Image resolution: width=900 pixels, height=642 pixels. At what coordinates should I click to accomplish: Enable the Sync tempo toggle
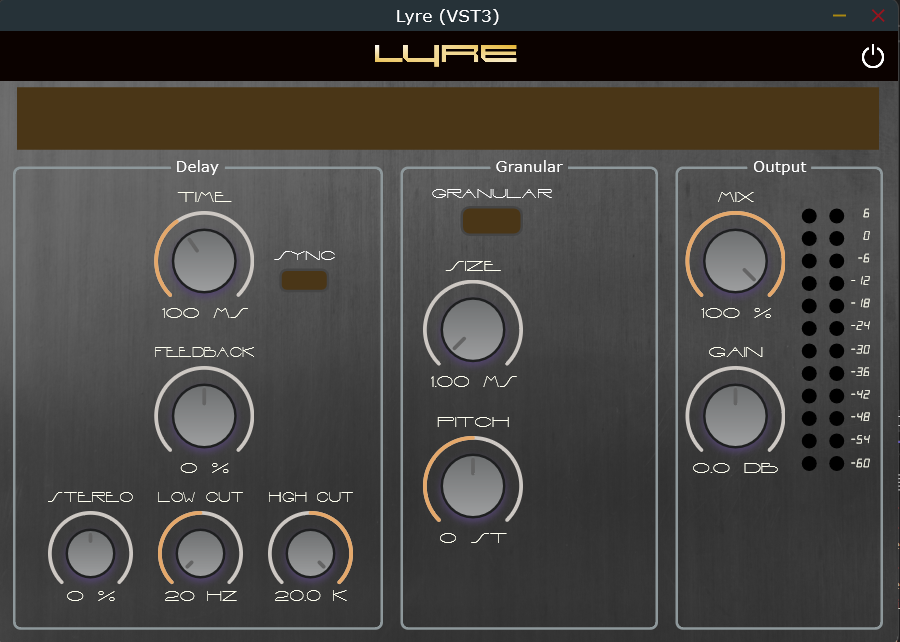point(304,281)
